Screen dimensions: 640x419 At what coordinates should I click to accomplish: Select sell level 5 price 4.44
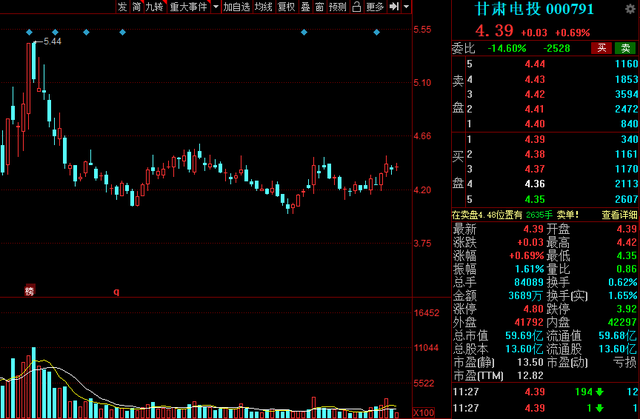click(x=535, y=64)
